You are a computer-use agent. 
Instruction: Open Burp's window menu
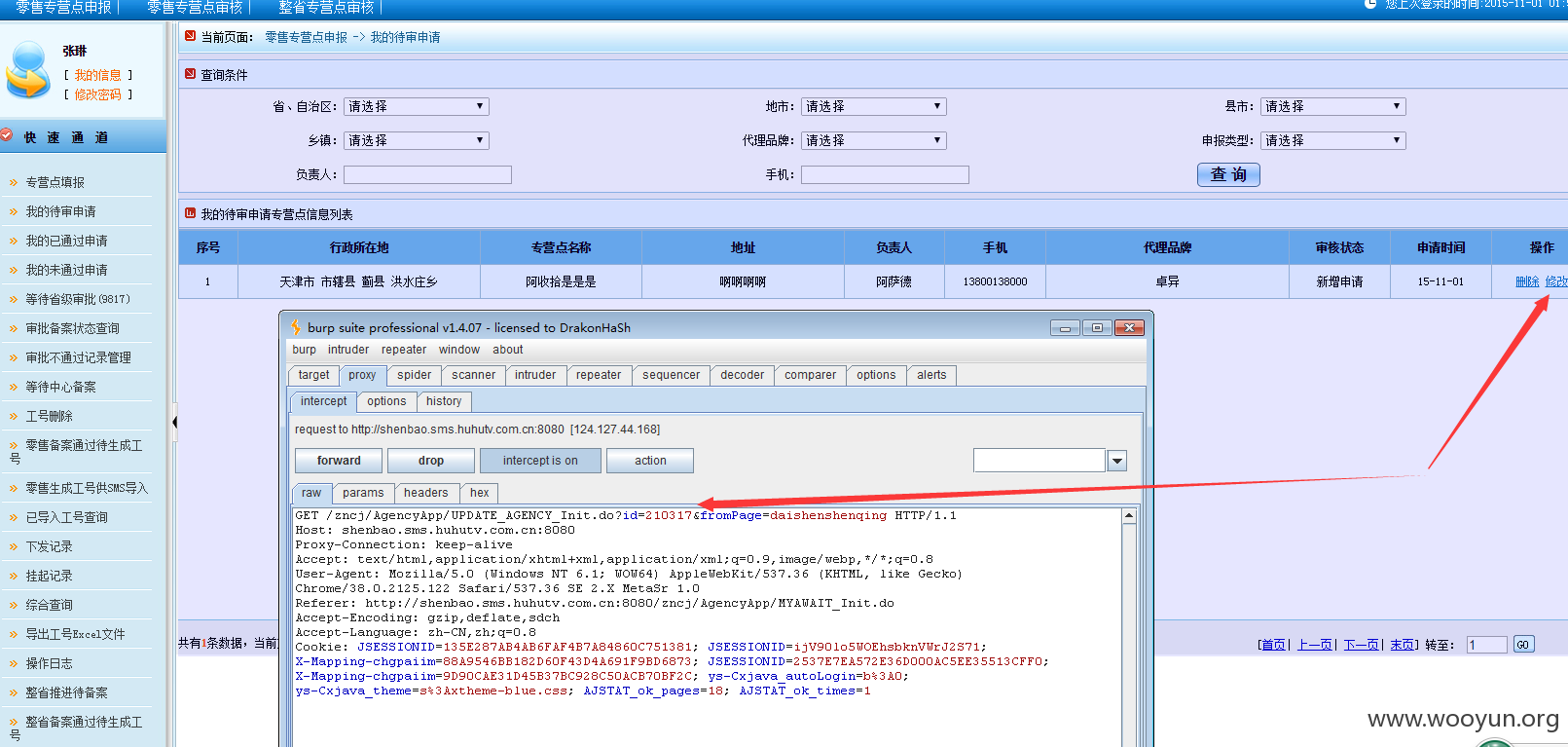[x=459, y=350]
